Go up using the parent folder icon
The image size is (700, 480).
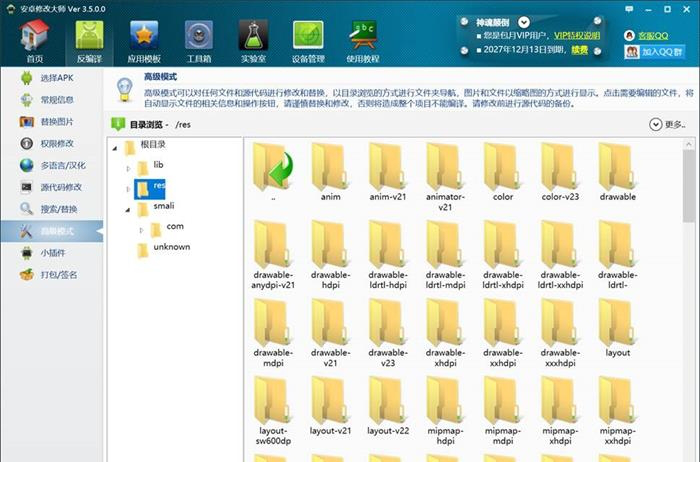click(x=273, y=168)
